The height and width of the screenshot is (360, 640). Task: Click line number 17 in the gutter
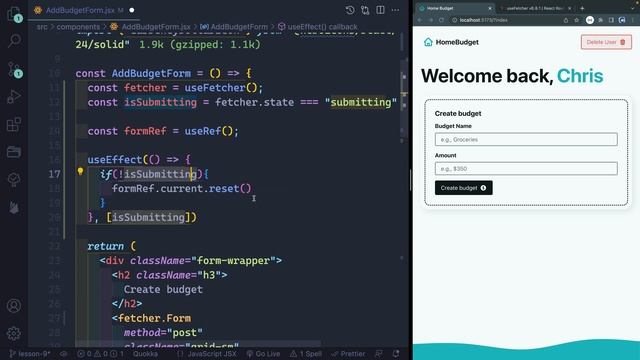pyautogui.click(x=54, y=174)
